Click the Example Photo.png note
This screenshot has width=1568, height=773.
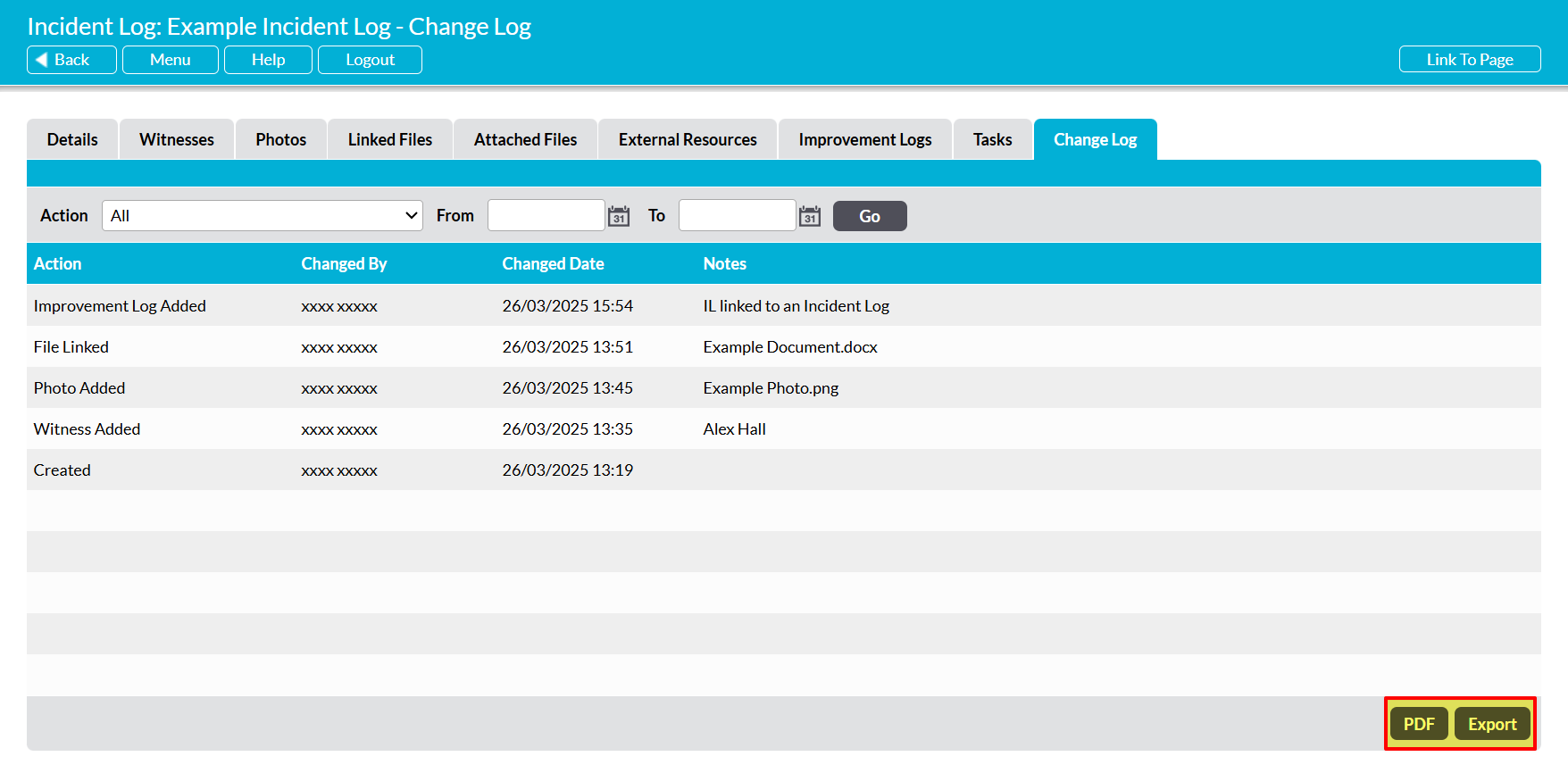click(x=771, y=387)
